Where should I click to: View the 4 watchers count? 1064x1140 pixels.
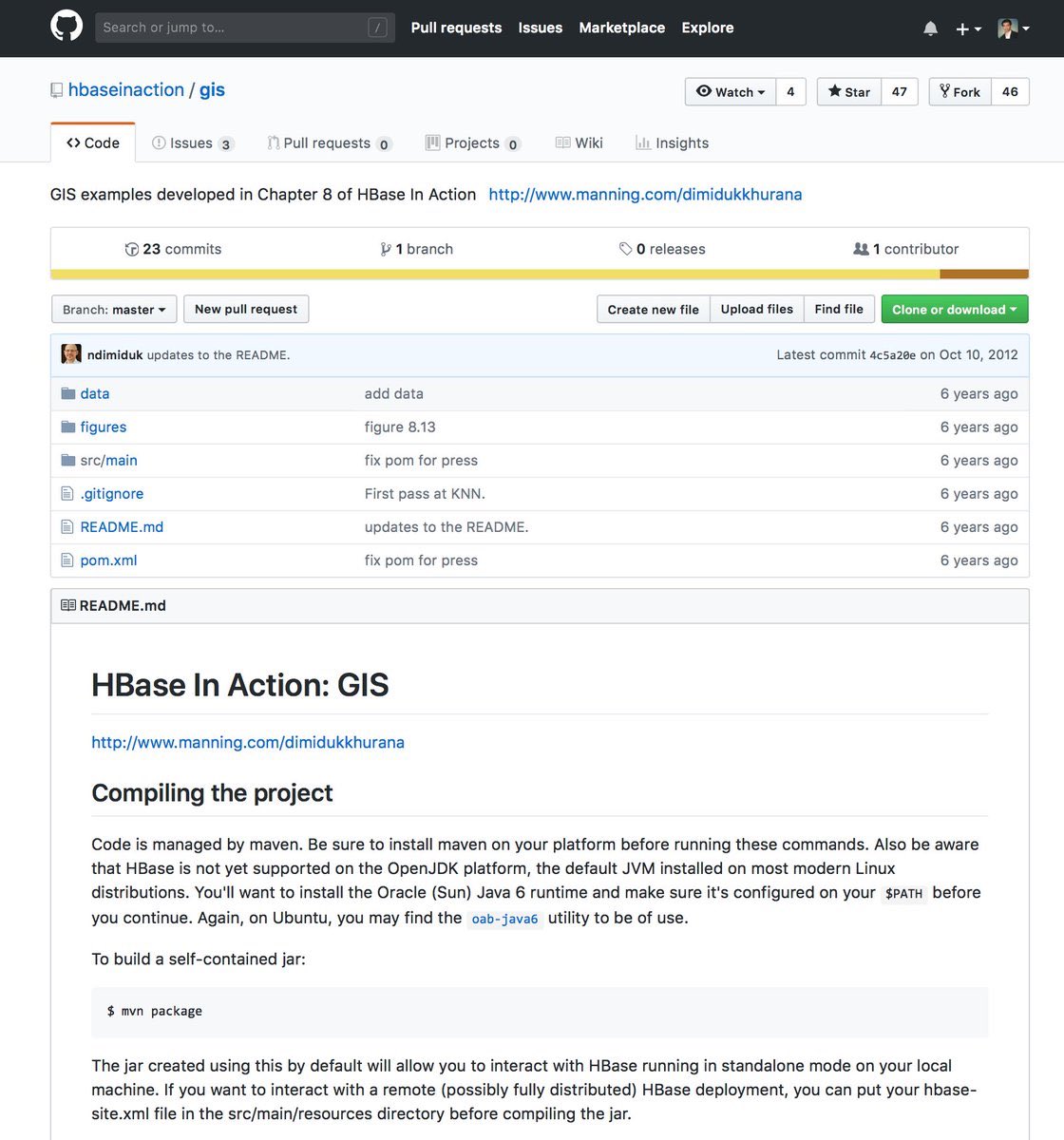[x=790, y=91]
